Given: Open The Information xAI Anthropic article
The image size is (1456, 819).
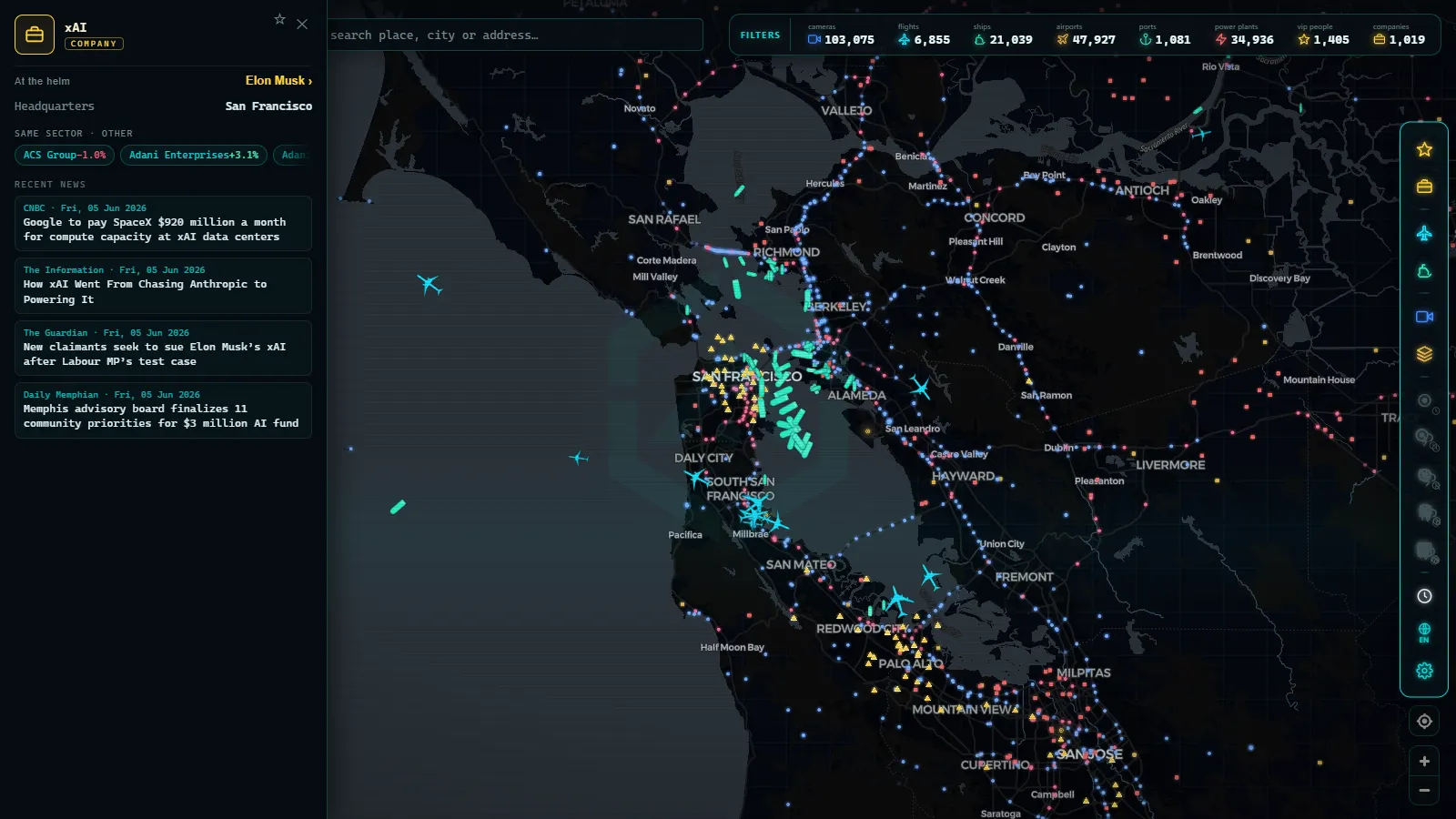Looking at the screenshot, I should click(163, 286).
